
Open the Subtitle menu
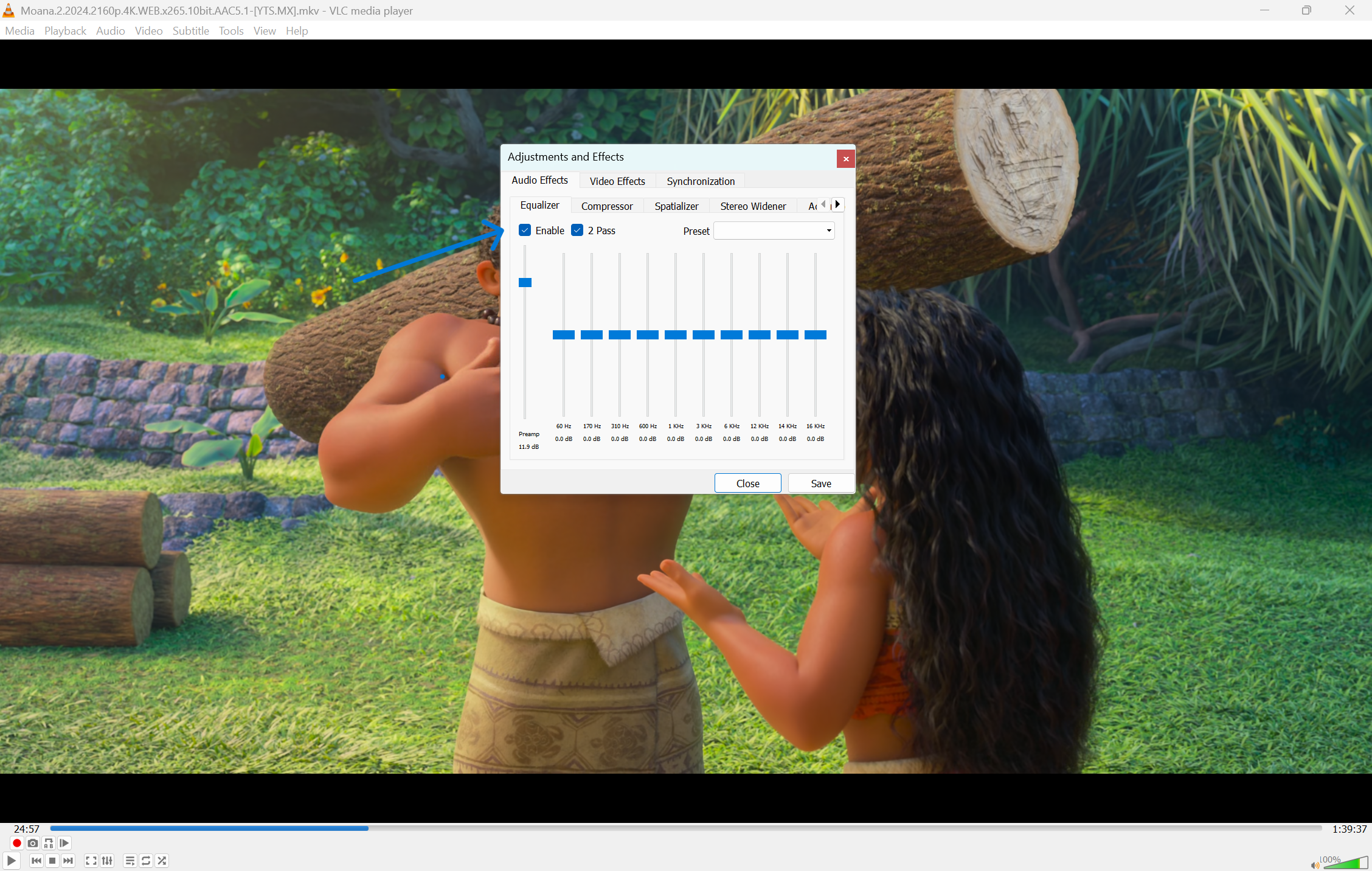coord(190,31)
